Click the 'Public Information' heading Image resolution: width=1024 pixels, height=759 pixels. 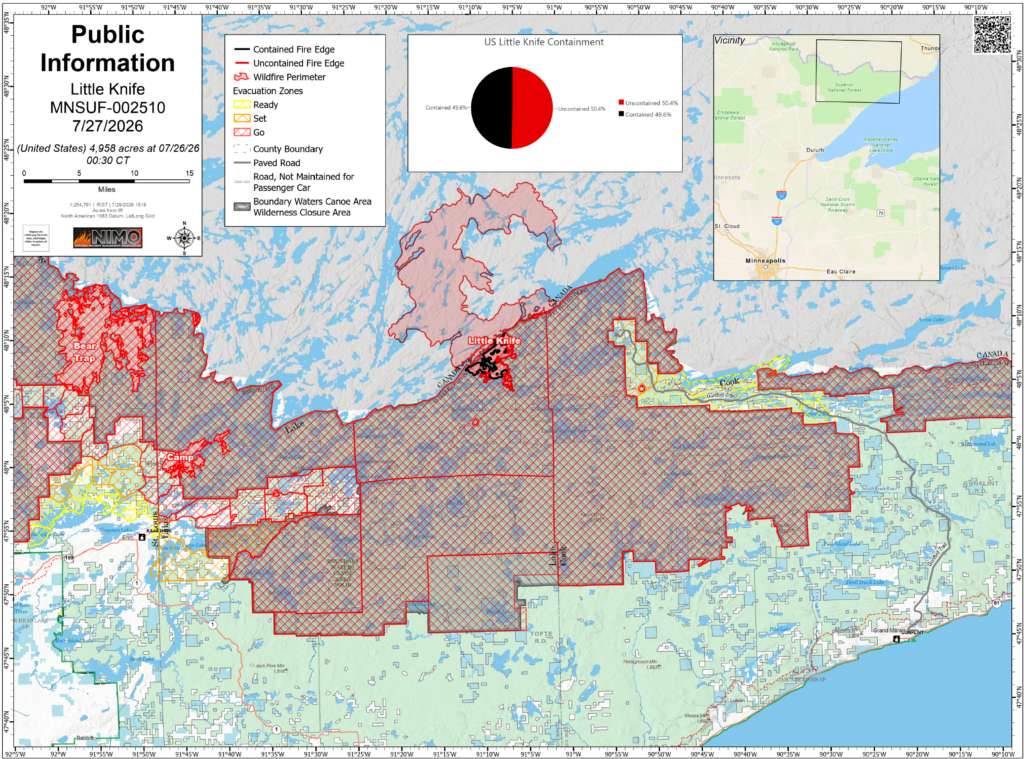click(x=108, y=48)
